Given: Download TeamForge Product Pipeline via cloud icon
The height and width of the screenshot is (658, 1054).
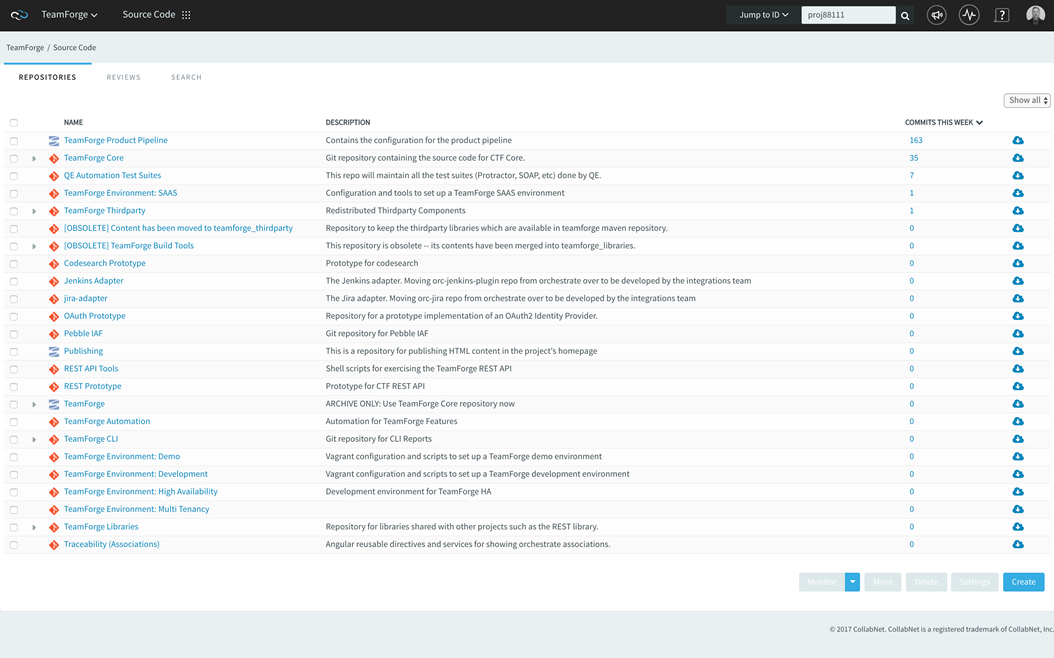Looking at the screenshot, I should pyautogui.click(x=1018, y=140).
